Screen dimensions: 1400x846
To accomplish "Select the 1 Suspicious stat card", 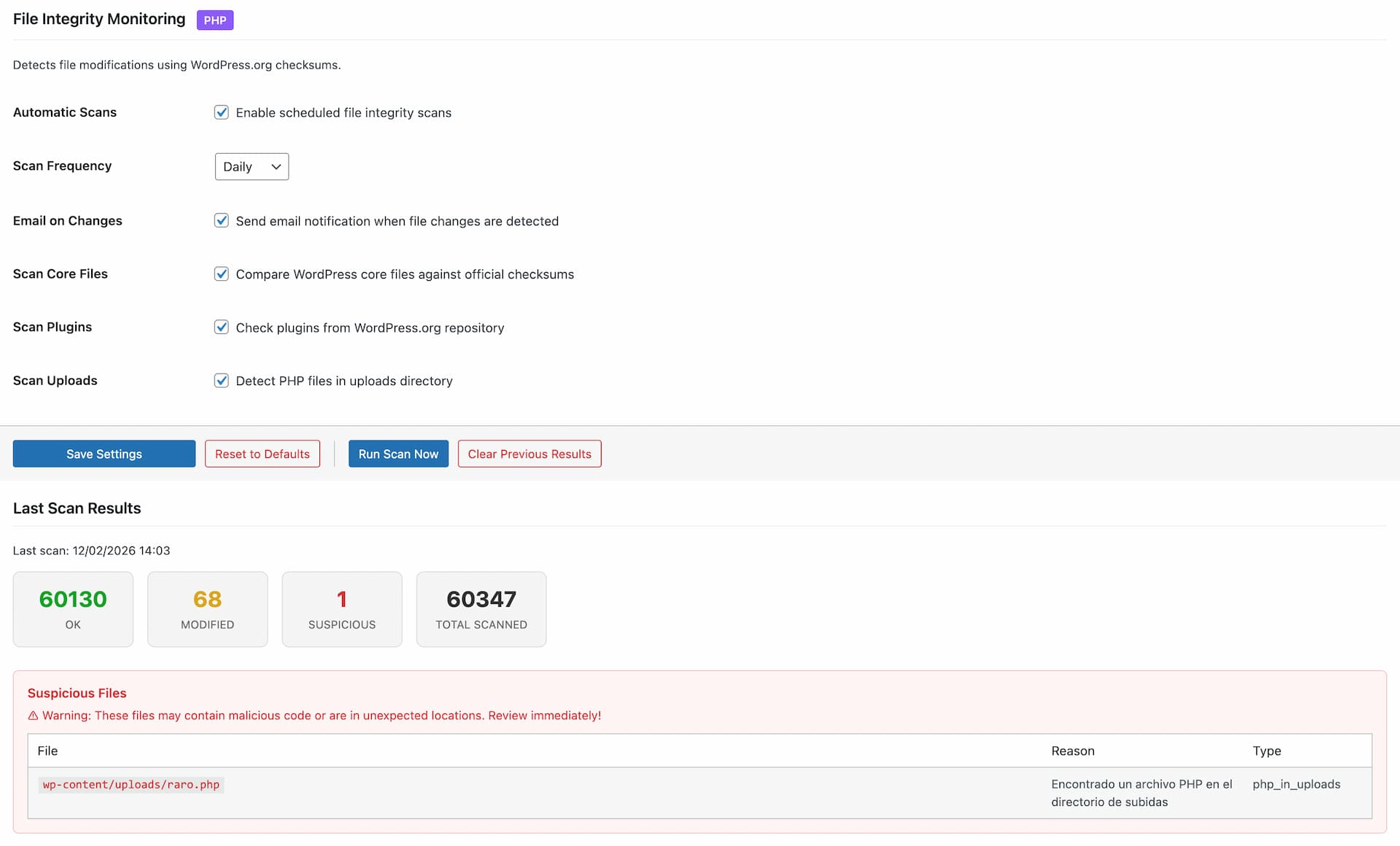I will 342,609.
